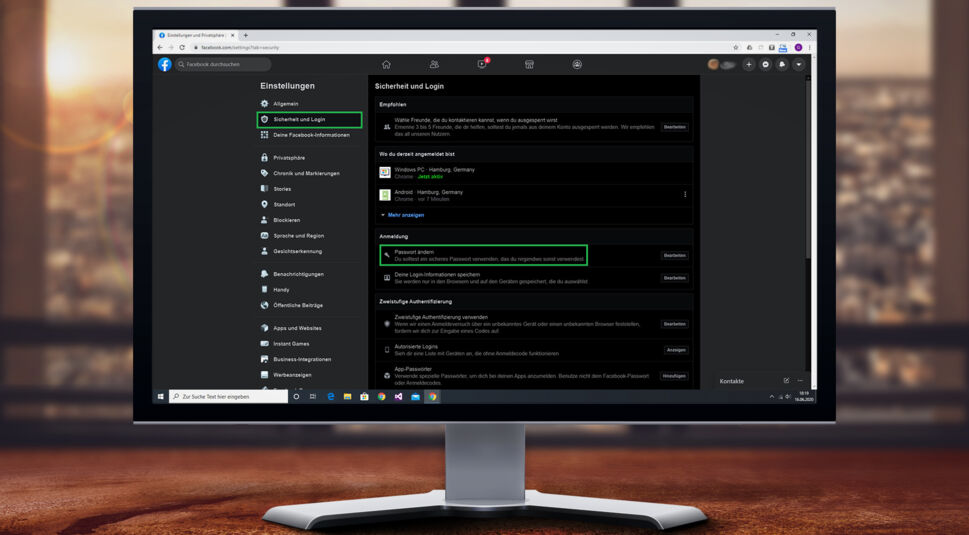This screenshot has width=969, height=535.
Task: Open a new tab with plus button
Action: (x=245, y=35)
